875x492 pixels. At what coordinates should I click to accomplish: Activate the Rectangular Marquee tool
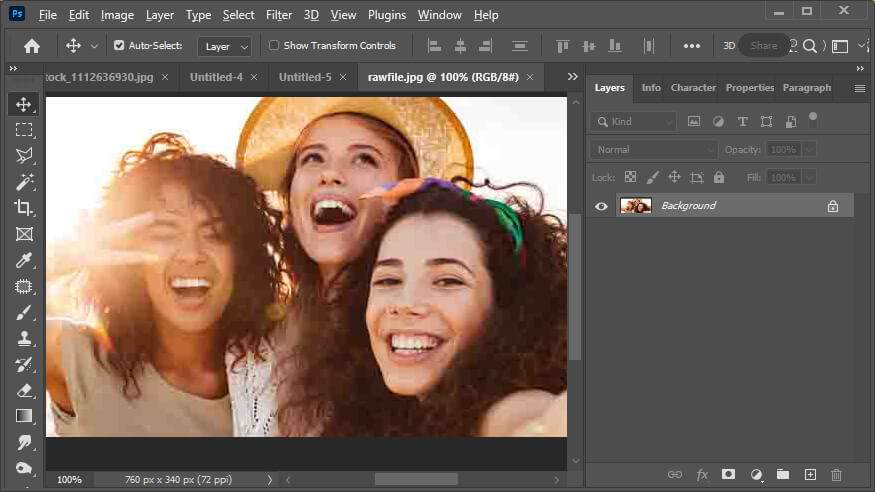tap(23, 130)
